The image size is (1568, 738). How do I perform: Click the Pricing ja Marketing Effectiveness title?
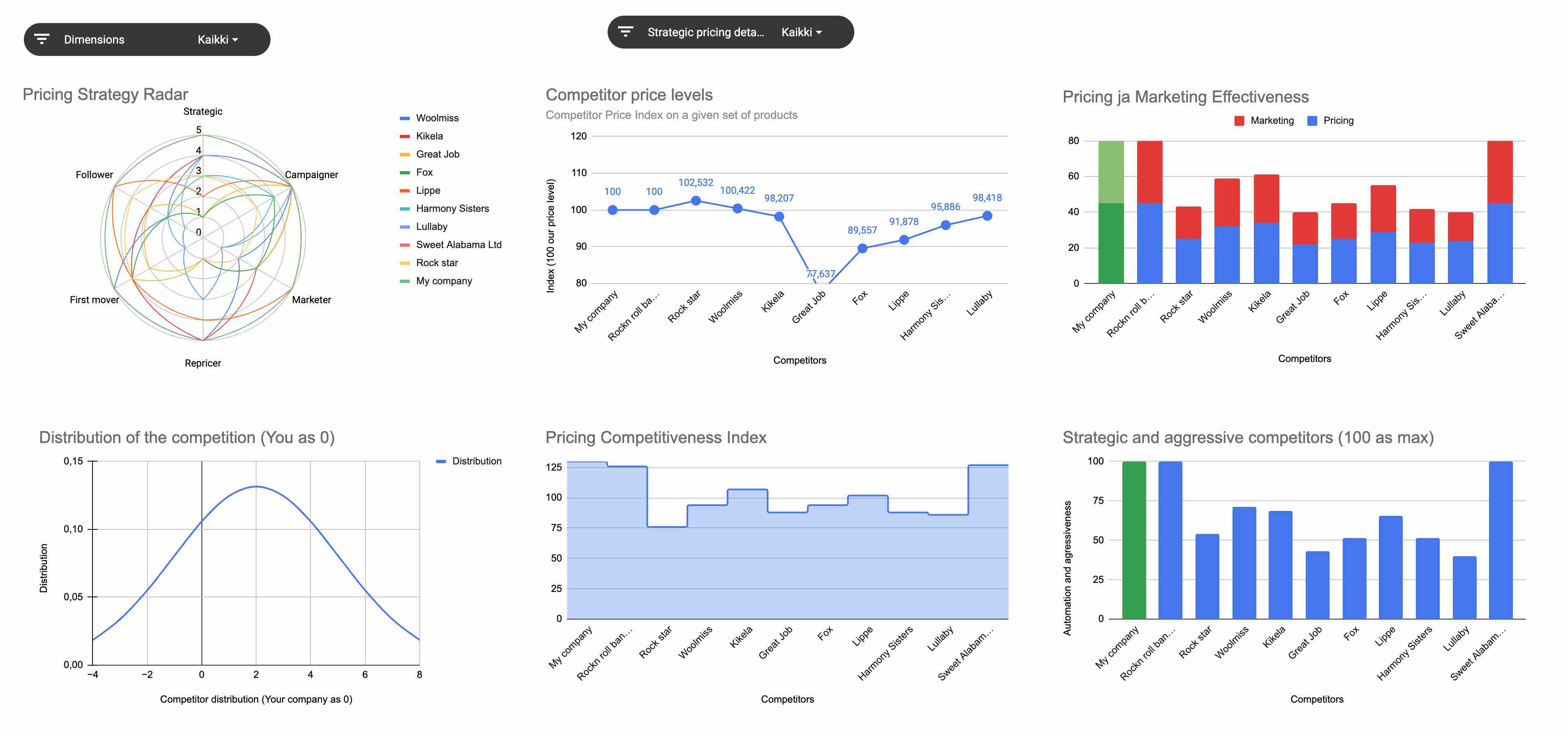[x=1185, y=97]
